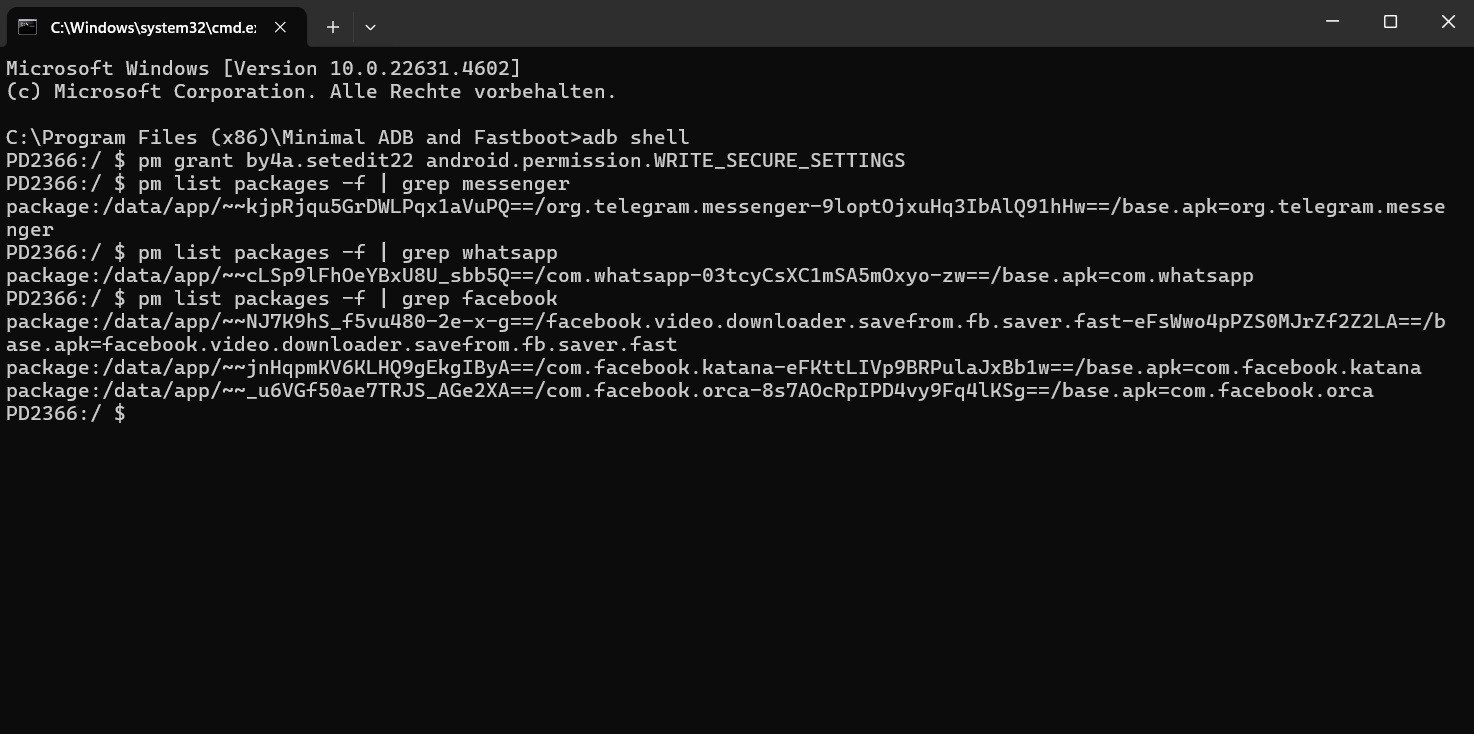Close the terminal window
This screenshot has width=1474, height=734.
coord(1447,21)
